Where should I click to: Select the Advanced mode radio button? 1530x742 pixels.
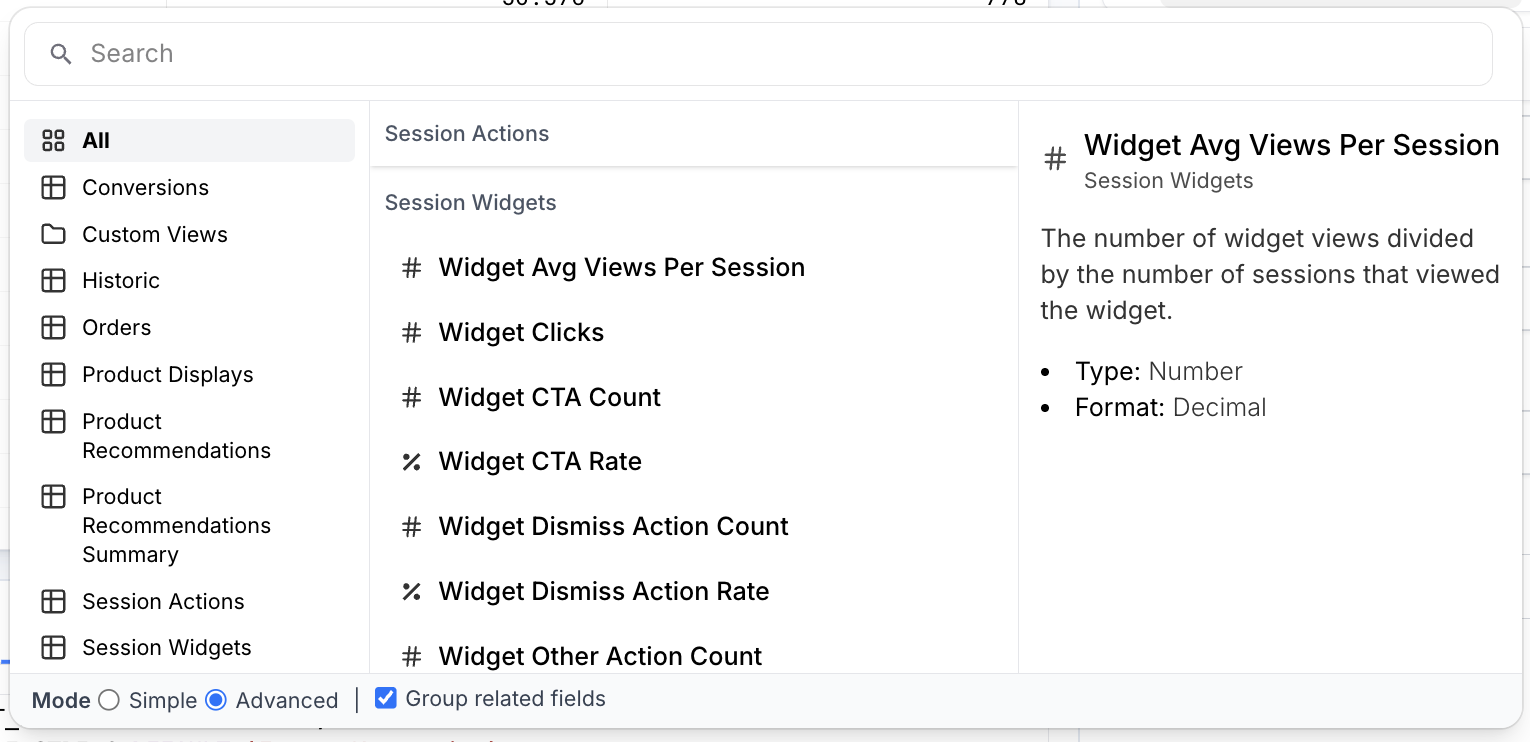coord(216,700)
